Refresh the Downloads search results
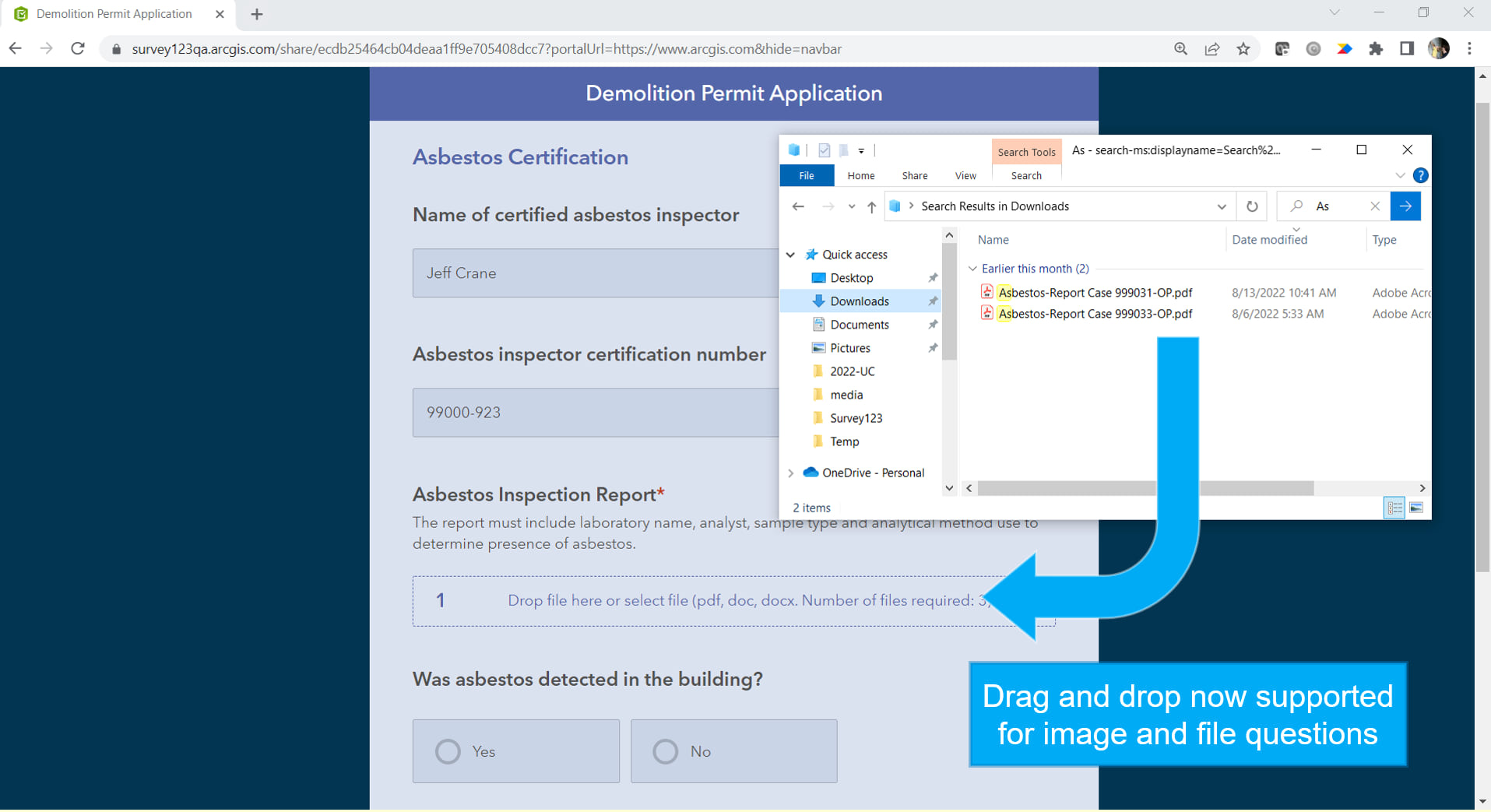This screenshot has width=1491, height=812. (x=1251, y=206)
